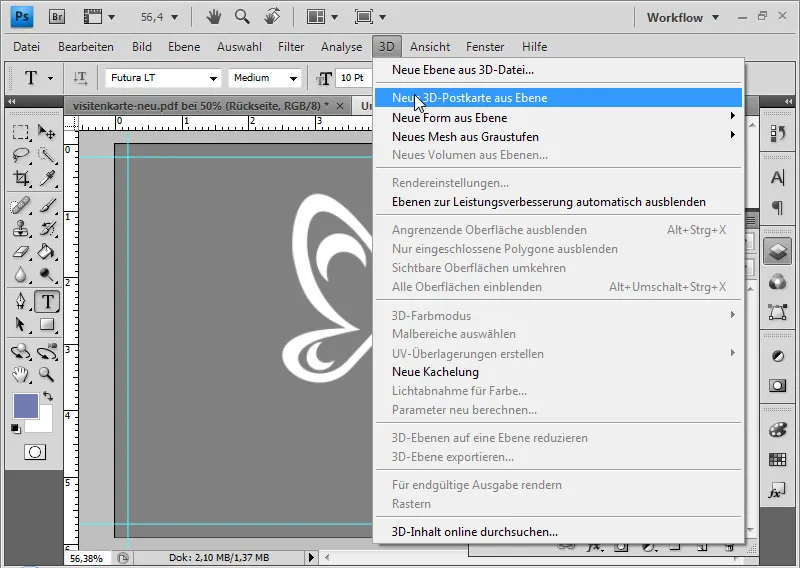Viewport: 800px width, 568px height.
Task: Toggle Quick Mask mode
Action: (35, 452)
